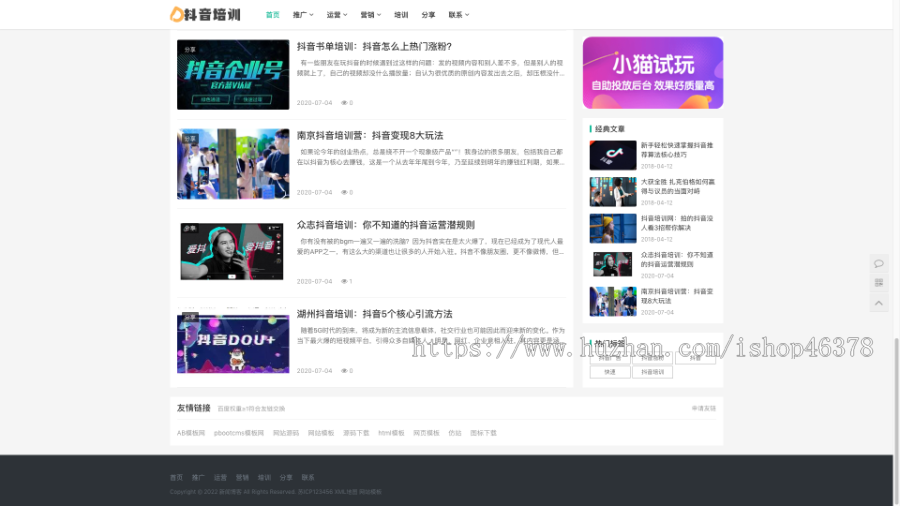
Task: Expand the 联系 nav dropdown
Action: tap(459, 15)
